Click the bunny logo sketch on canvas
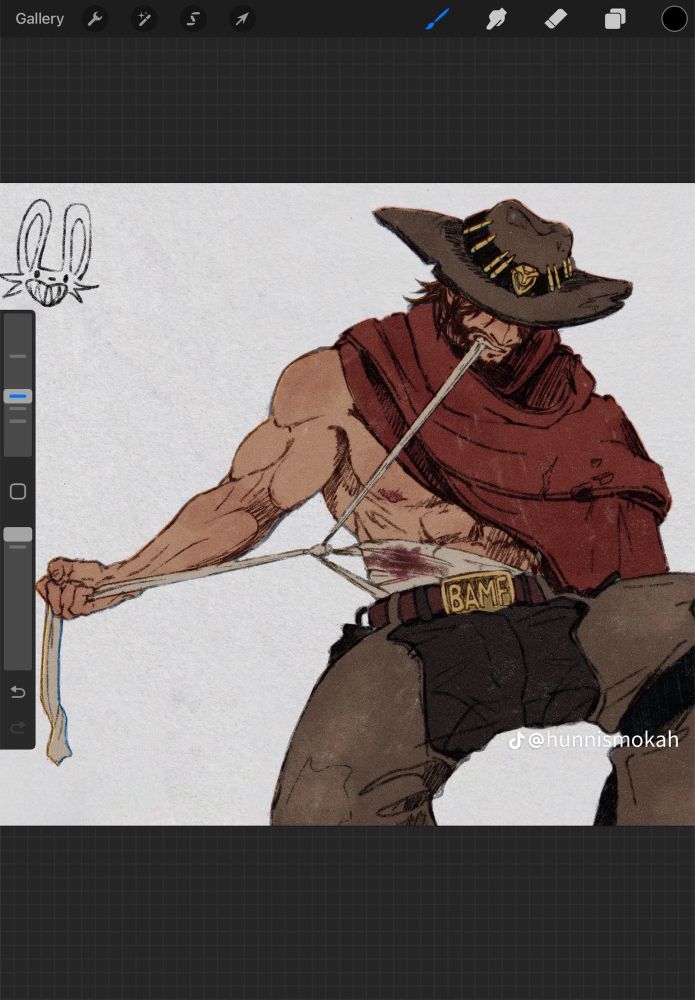 coord(50,253)
